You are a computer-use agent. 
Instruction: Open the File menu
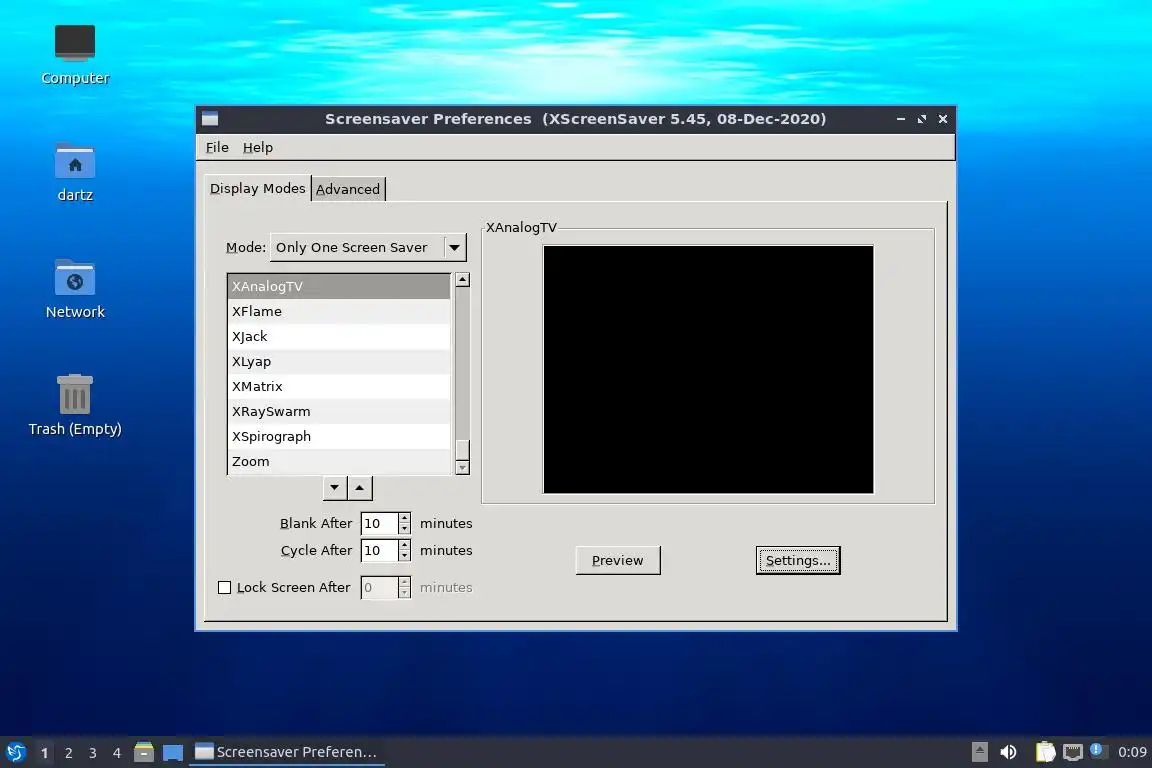point(217,147)
